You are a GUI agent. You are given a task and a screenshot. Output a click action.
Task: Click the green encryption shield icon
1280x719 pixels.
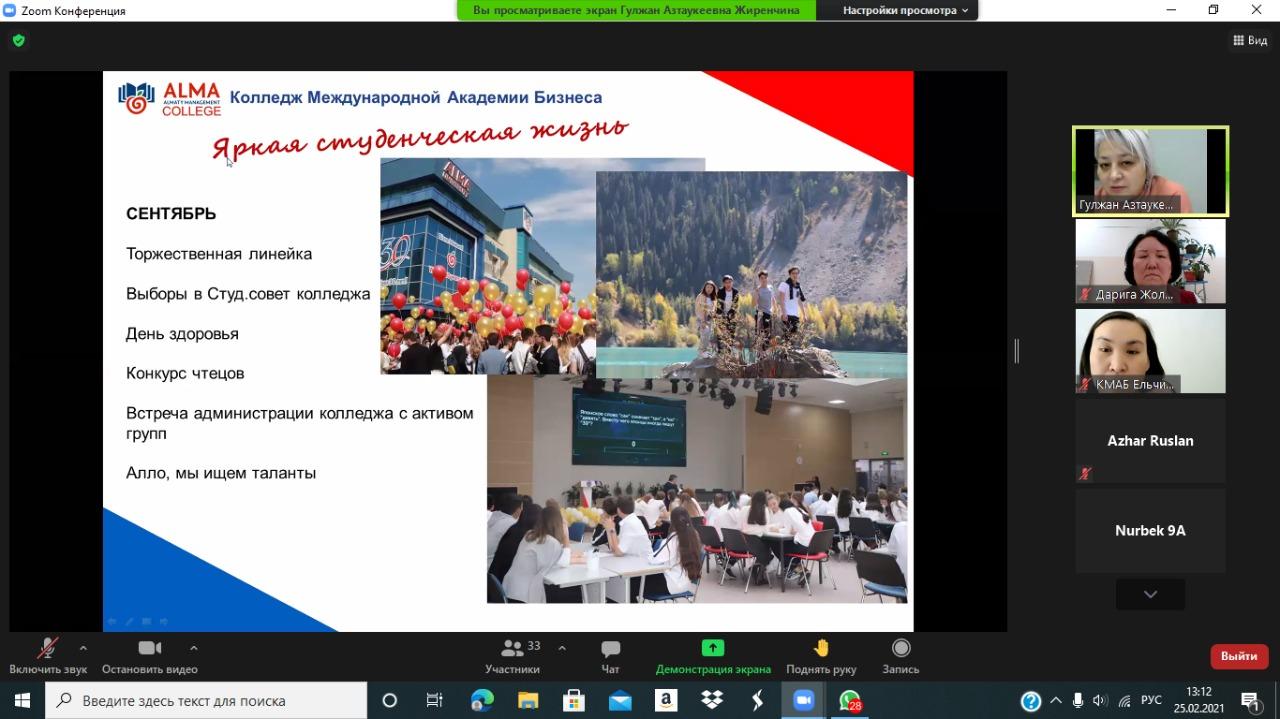pyautogui.click(x=18, y=41)
